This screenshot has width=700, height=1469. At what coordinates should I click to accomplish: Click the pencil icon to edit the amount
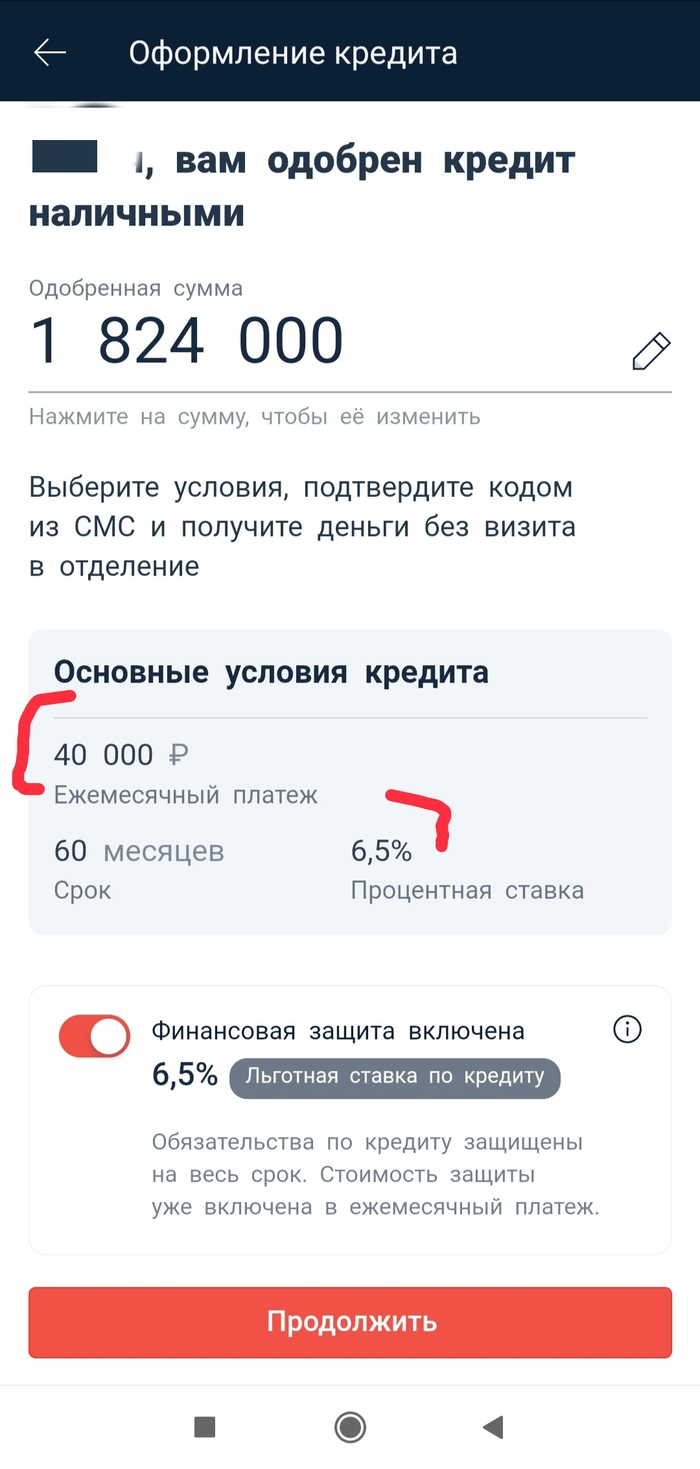click(651, 352)
